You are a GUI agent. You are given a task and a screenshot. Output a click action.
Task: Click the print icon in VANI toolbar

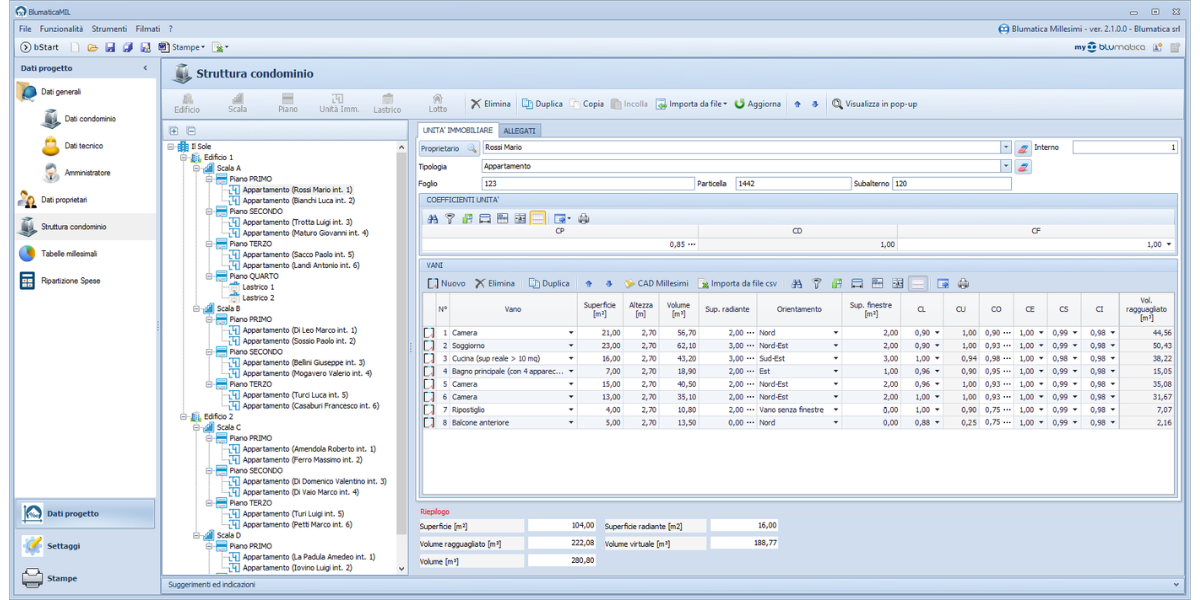963,283
